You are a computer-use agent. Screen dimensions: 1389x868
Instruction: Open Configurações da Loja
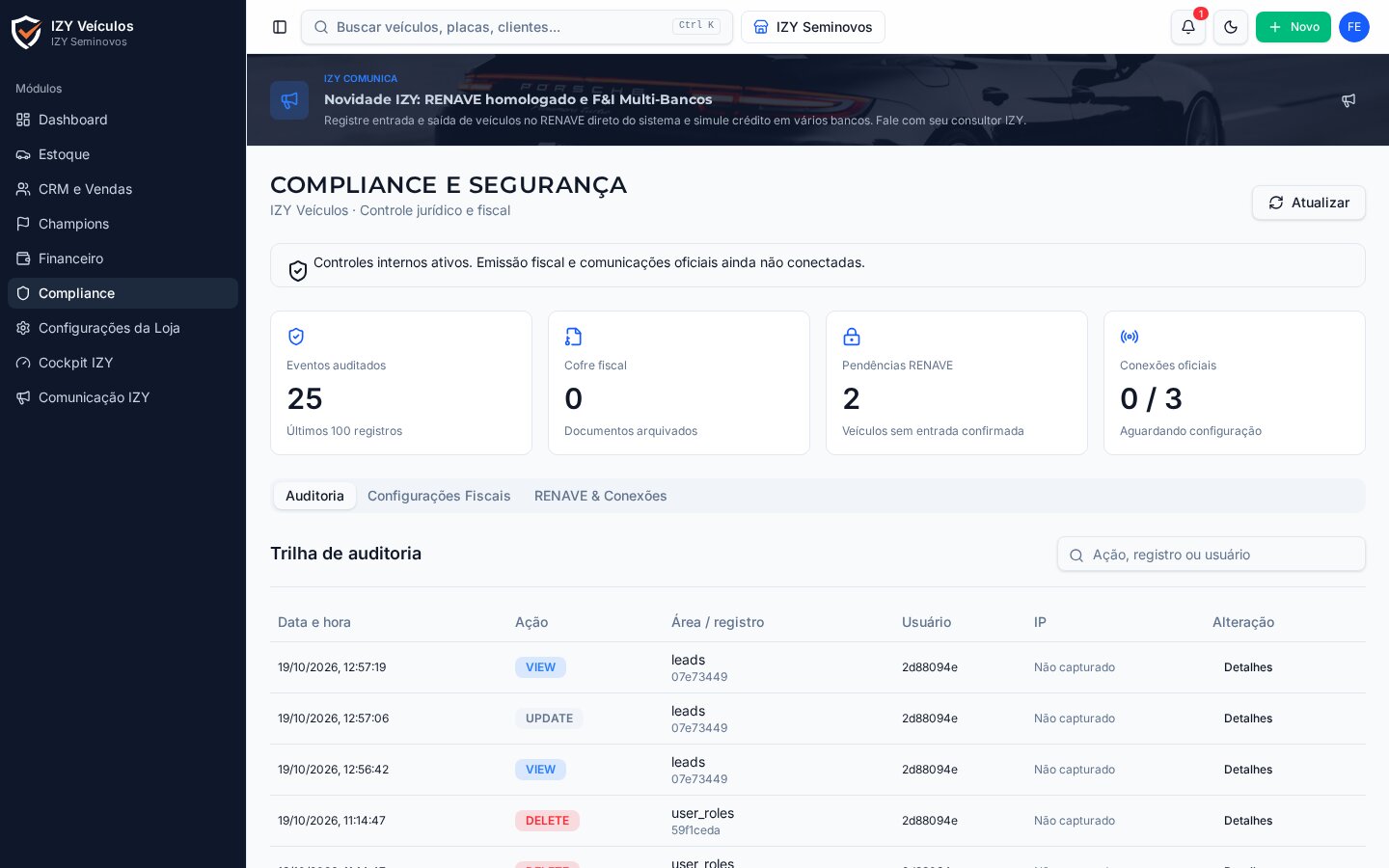123,328
